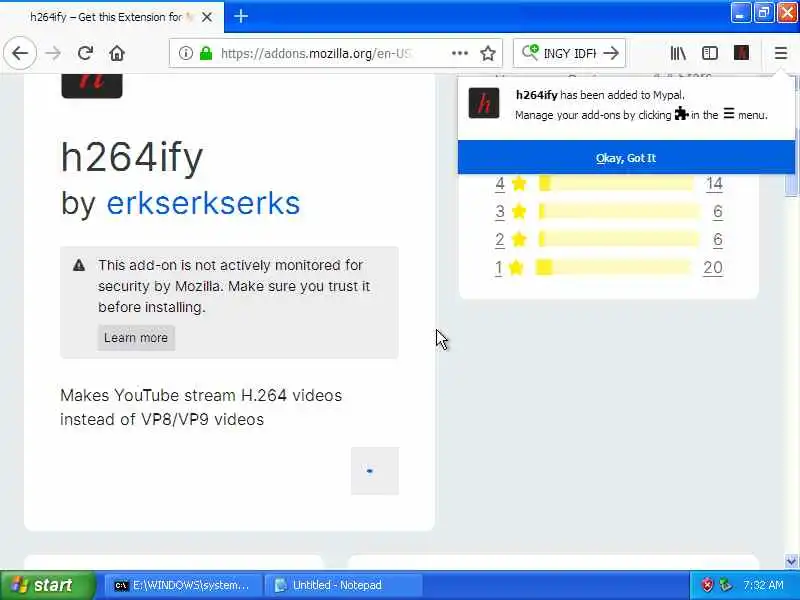Viewport: 800px width, 600px height.
Task: Click into the search box text
Action: pyautogui.click(x=569, y=53)
